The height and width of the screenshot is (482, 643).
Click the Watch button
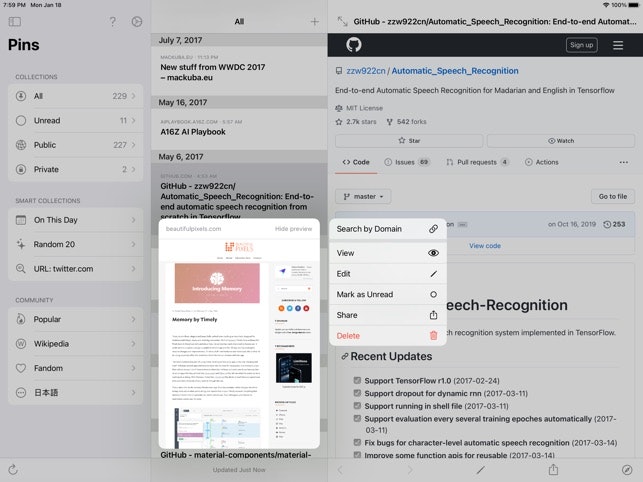(561, 141)
